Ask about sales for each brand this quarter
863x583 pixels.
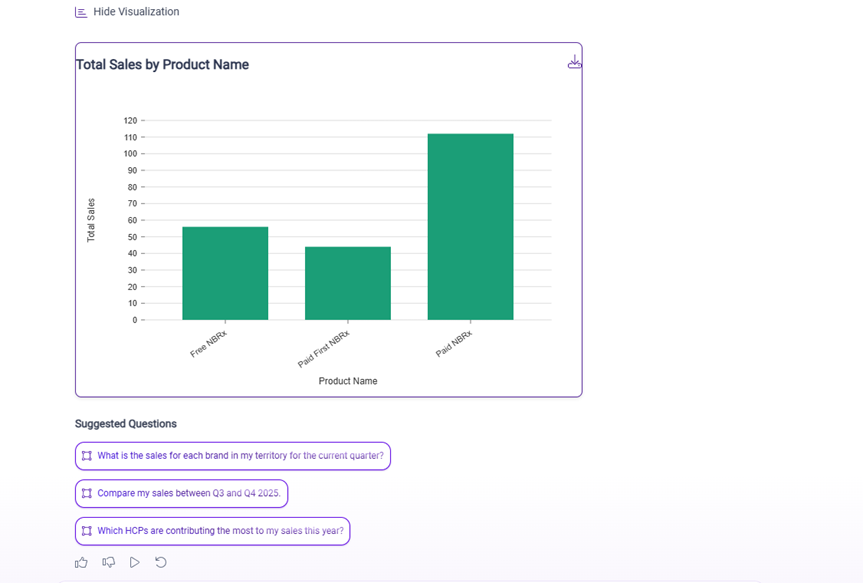coord(240,456)
